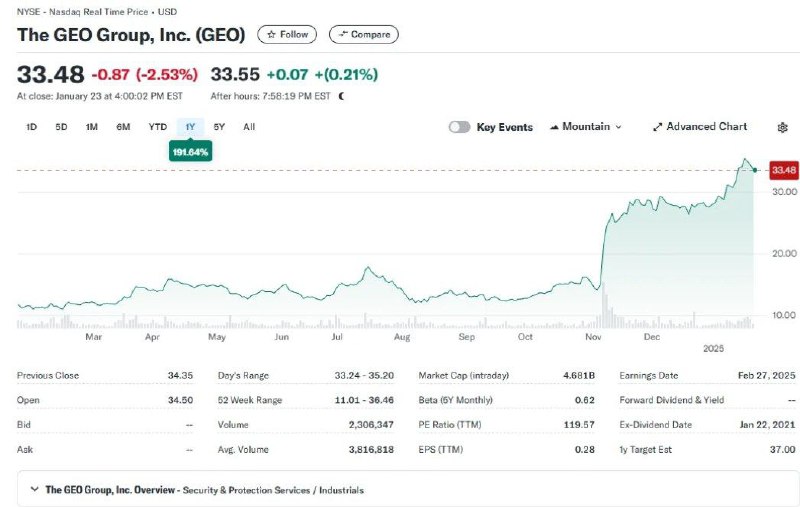Open chart settings gear icon

[782, 128]
